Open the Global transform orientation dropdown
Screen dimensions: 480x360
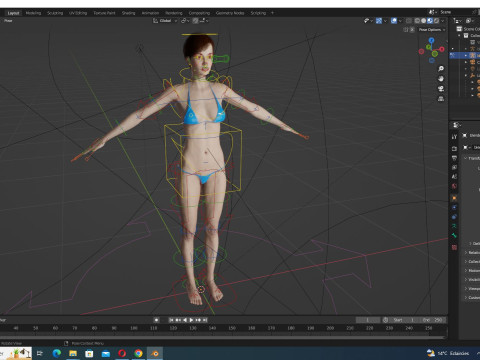tap(165, 21)
